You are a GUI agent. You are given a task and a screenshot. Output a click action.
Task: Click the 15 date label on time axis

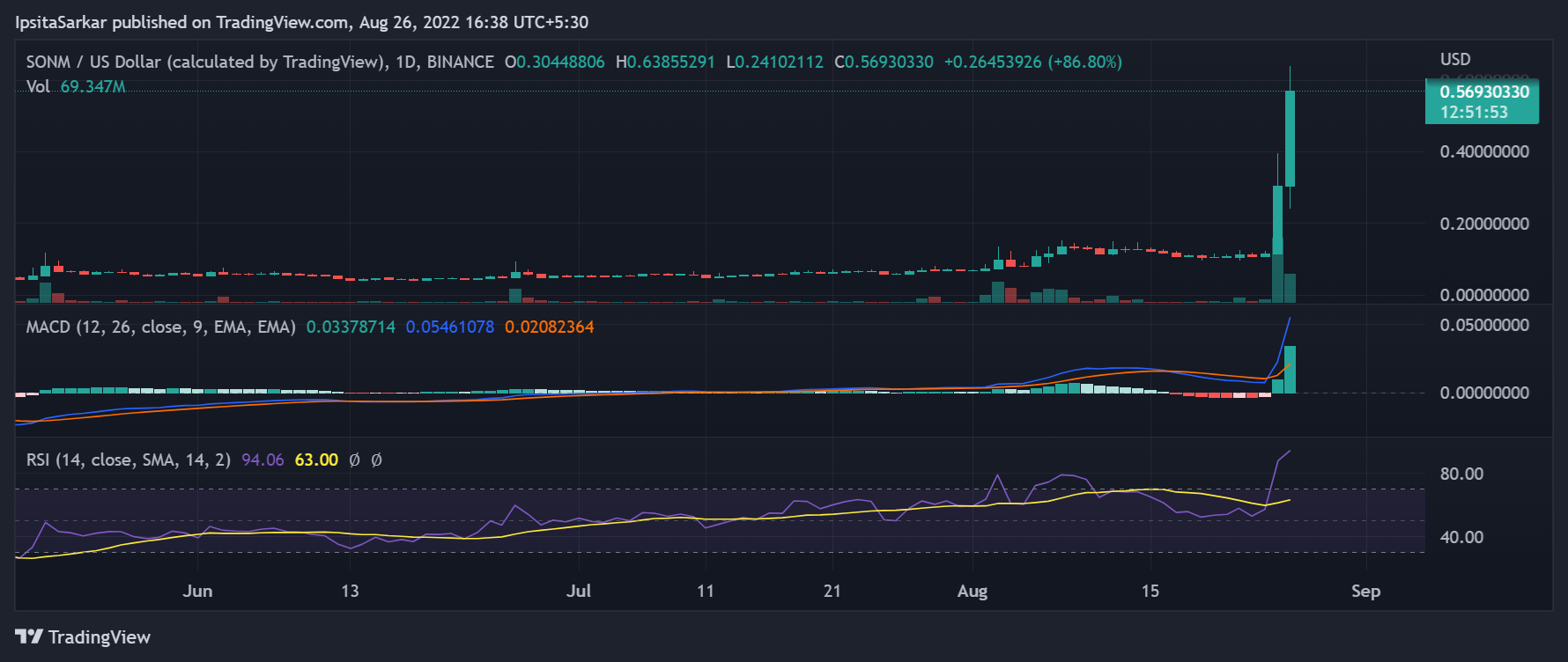coord(1150,591)
